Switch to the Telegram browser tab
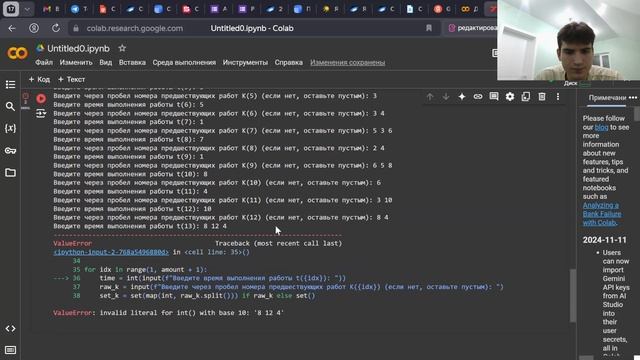Image resolution: width=640 pixels, height=360 pixels. 79,9
